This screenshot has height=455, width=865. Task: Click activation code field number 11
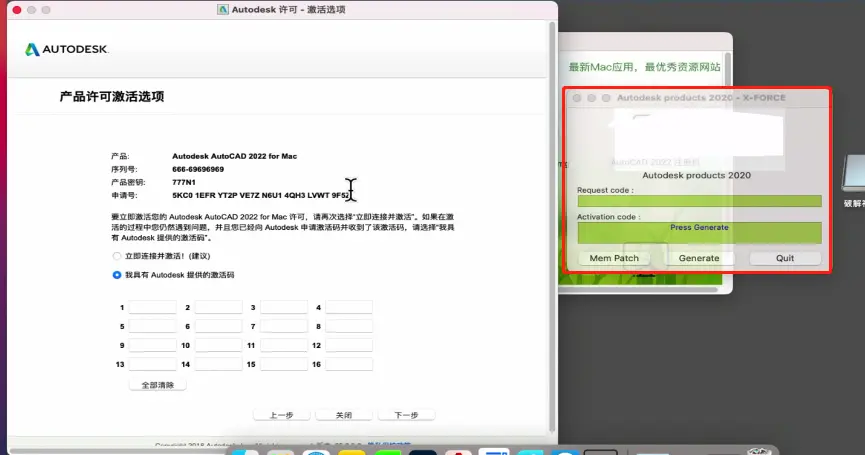click(284, 345)
